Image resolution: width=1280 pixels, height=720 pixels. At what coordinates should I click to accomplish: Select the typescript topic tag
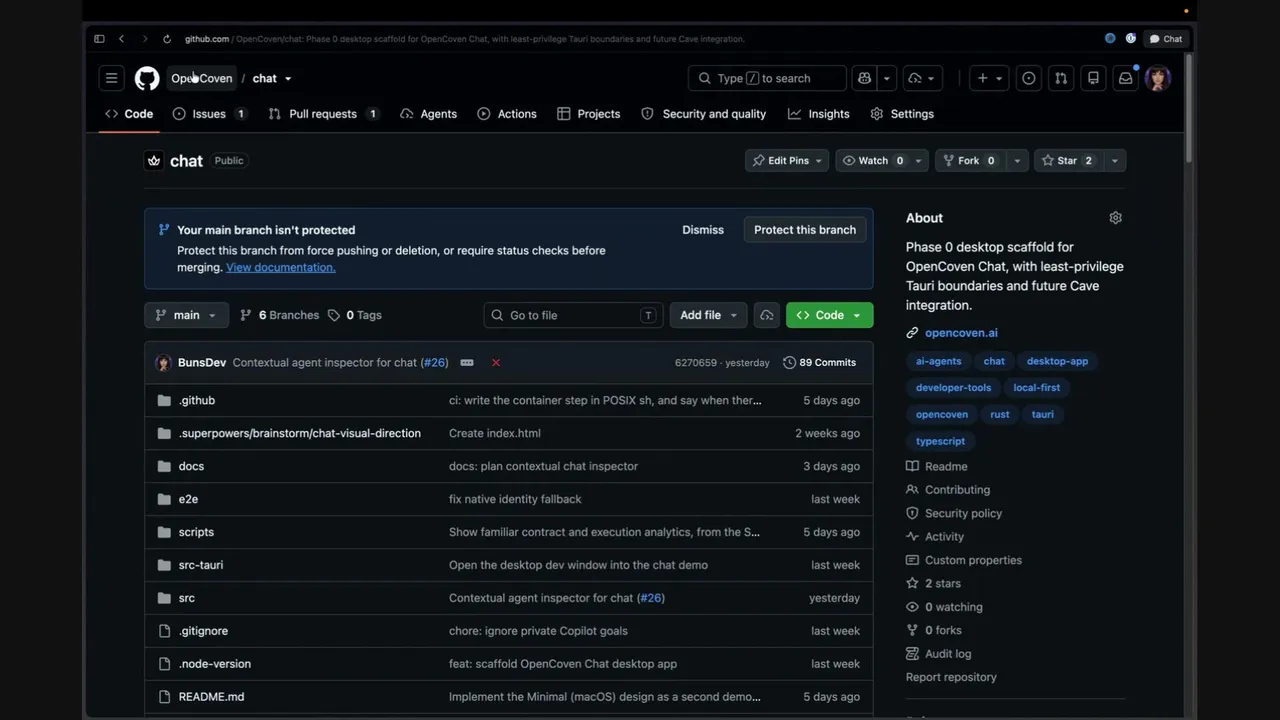tap(940, 441)
